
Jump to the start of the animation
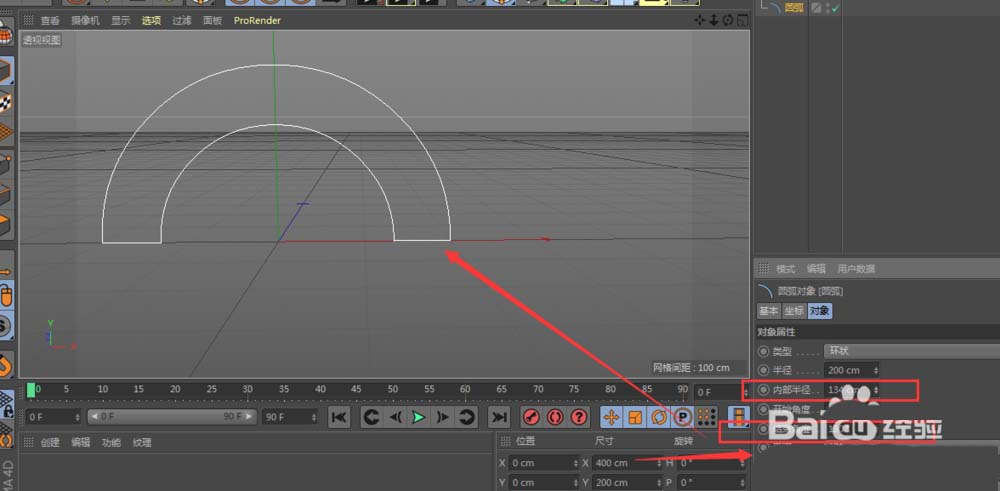339,417
